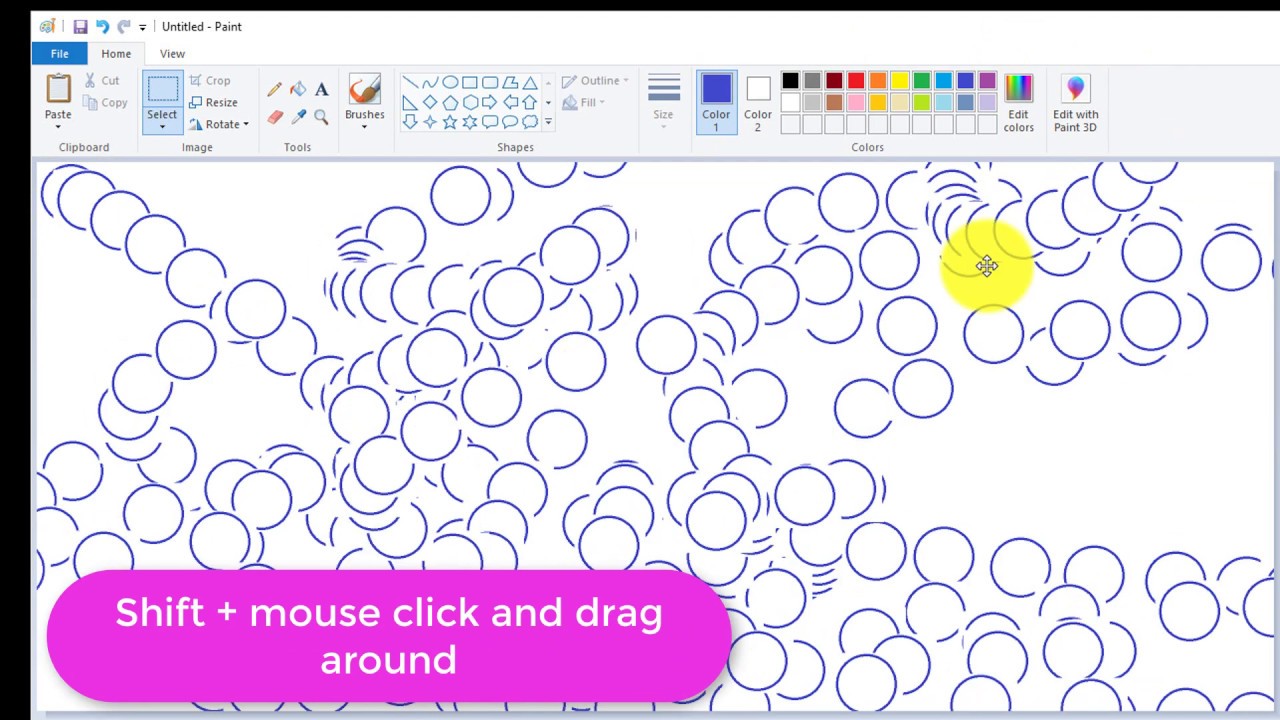1280x720 pixels.
Task: Choose the Oval shape
Action: coord(450,82)
